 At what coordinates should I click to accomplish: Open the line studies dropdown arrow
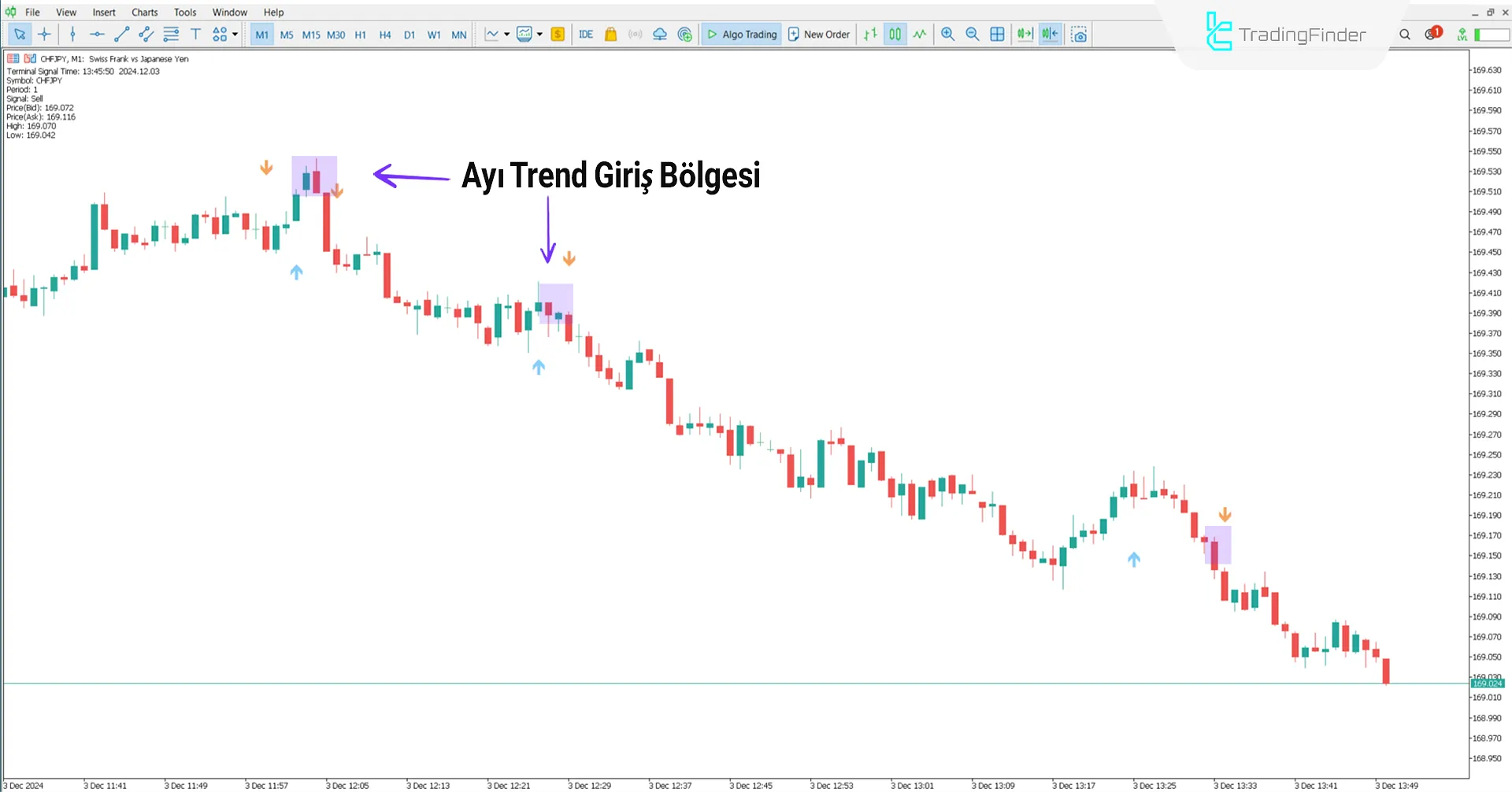(508, 34)
